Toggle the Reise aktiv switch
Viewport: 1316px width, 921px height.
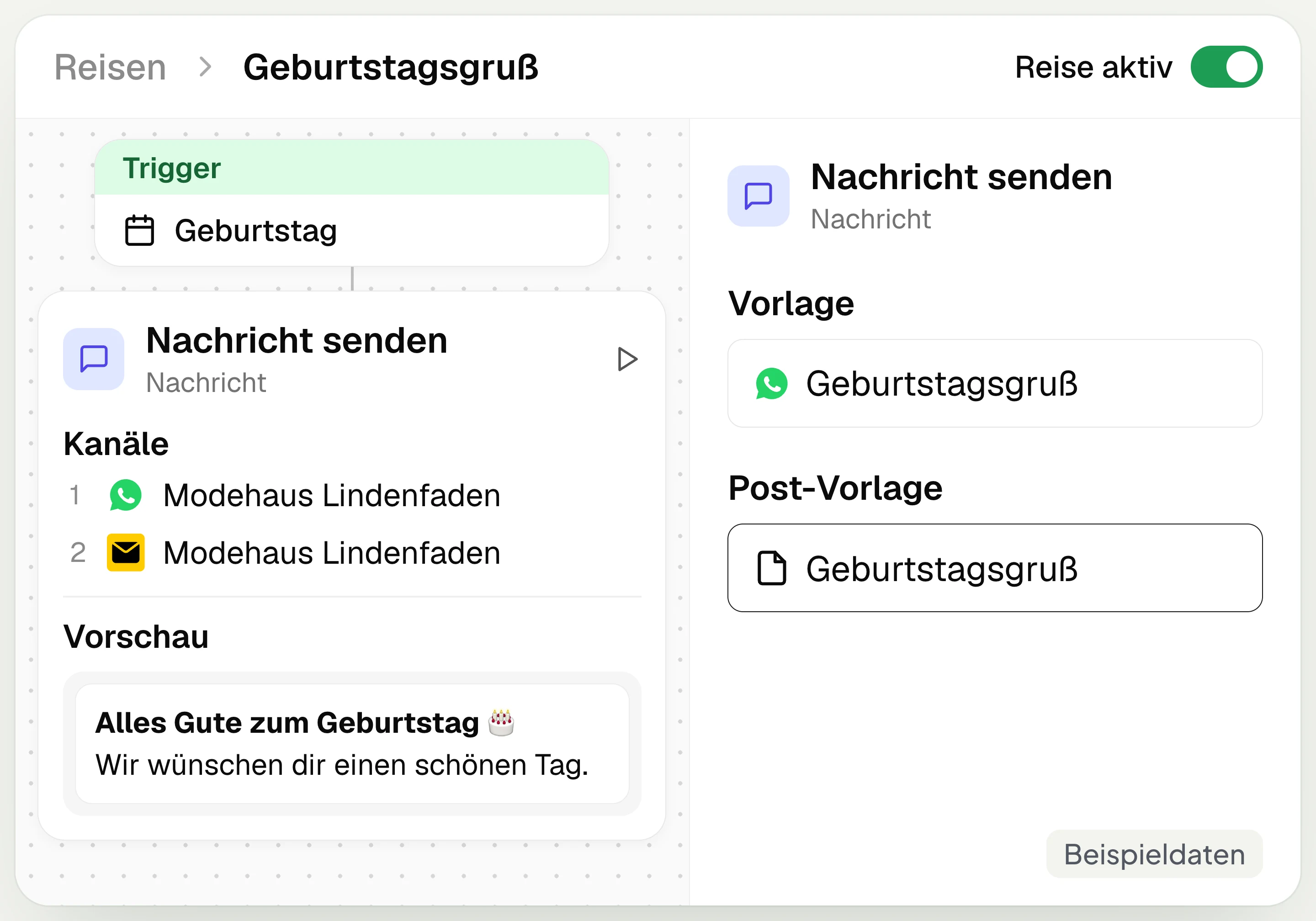(1226, 67)
